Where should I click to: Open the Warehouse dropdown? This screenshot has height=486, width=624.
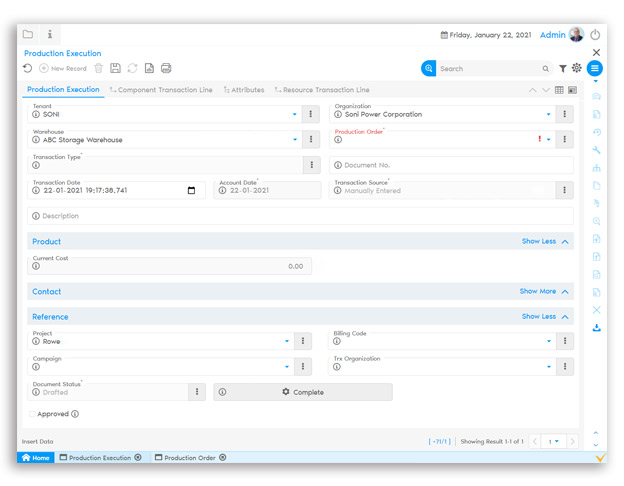(295, 140)
